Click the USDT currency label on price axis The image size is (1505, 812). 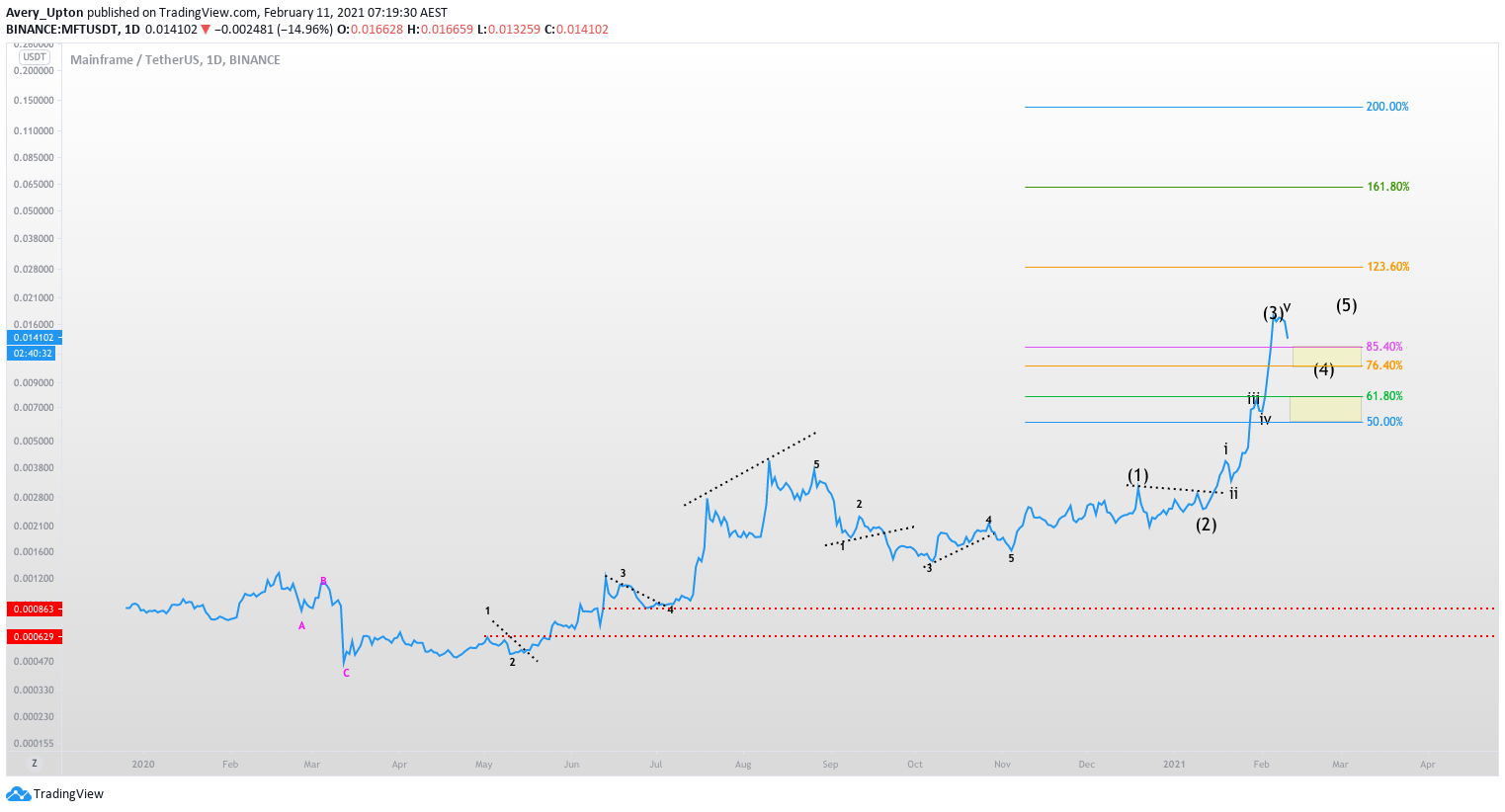[x=34, y=57]
